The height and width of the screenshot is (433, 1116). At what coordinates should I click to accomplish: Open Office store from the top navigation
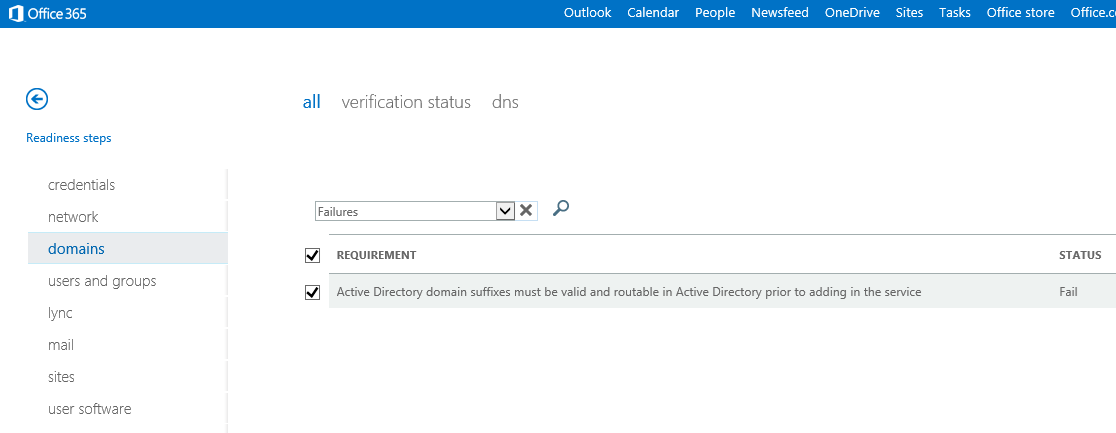coord(1021,13)
